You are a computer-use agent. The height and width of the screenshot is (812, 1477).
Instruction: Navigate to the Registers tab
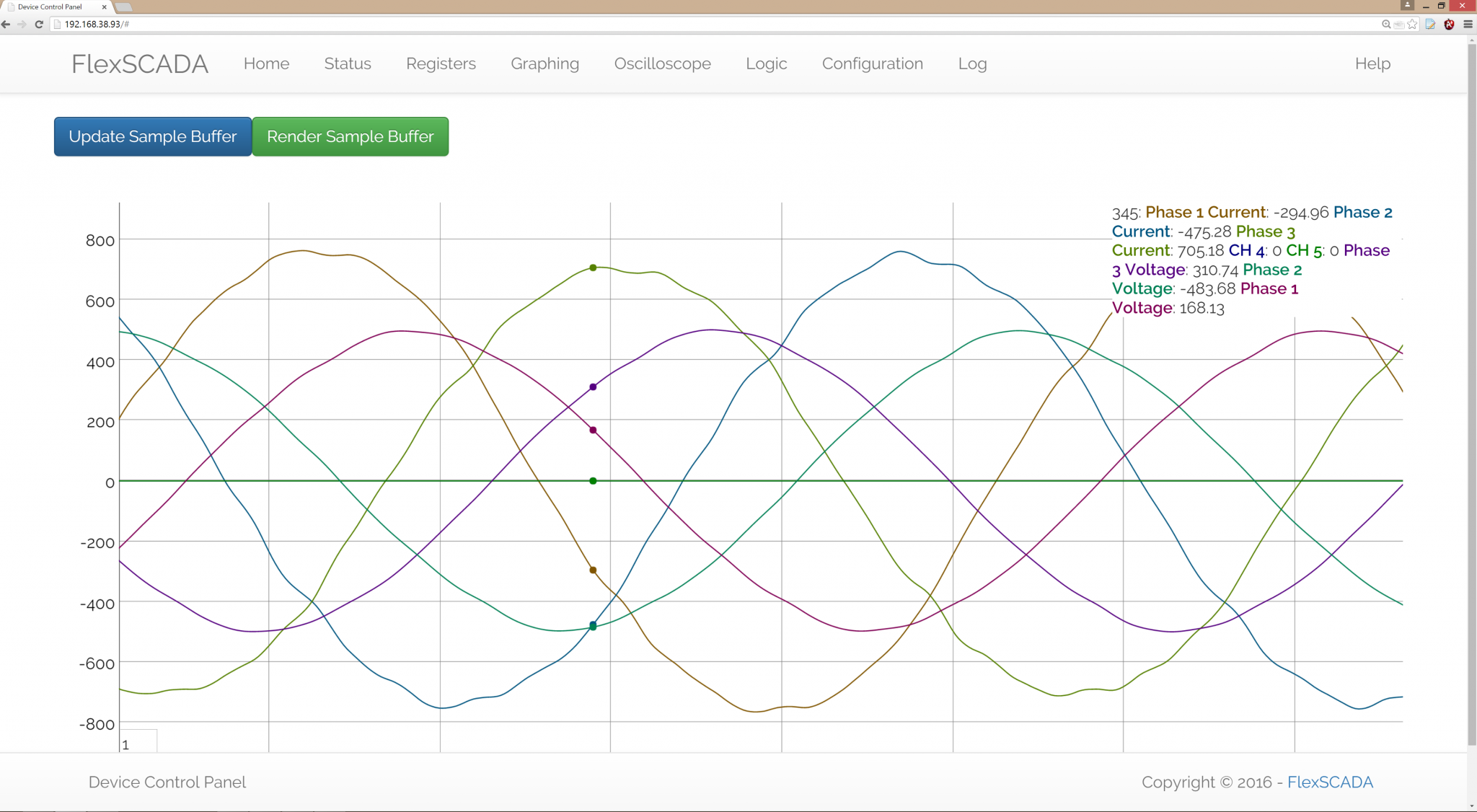point(441,63)
